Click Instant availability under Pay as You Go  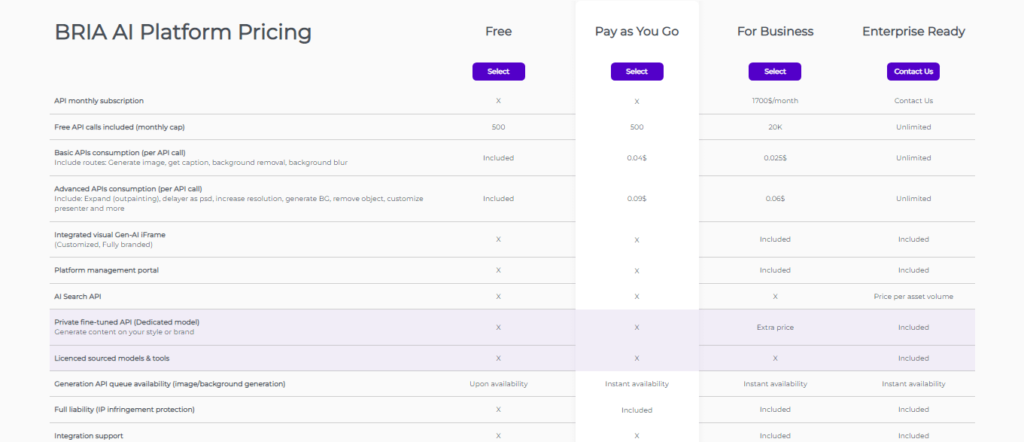pos(637,384)
